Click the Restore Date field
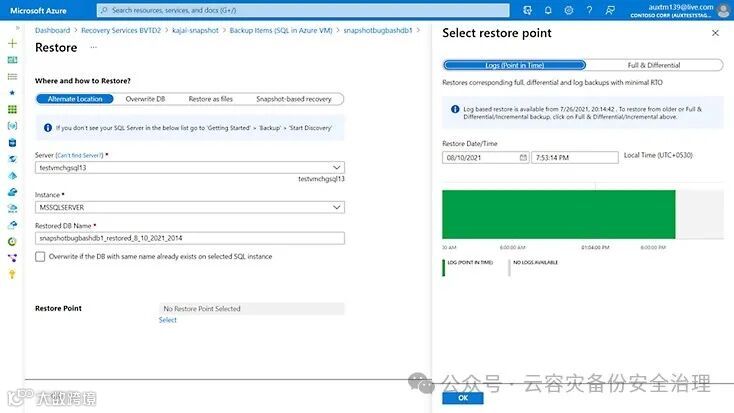 click(x=485, y=157)
